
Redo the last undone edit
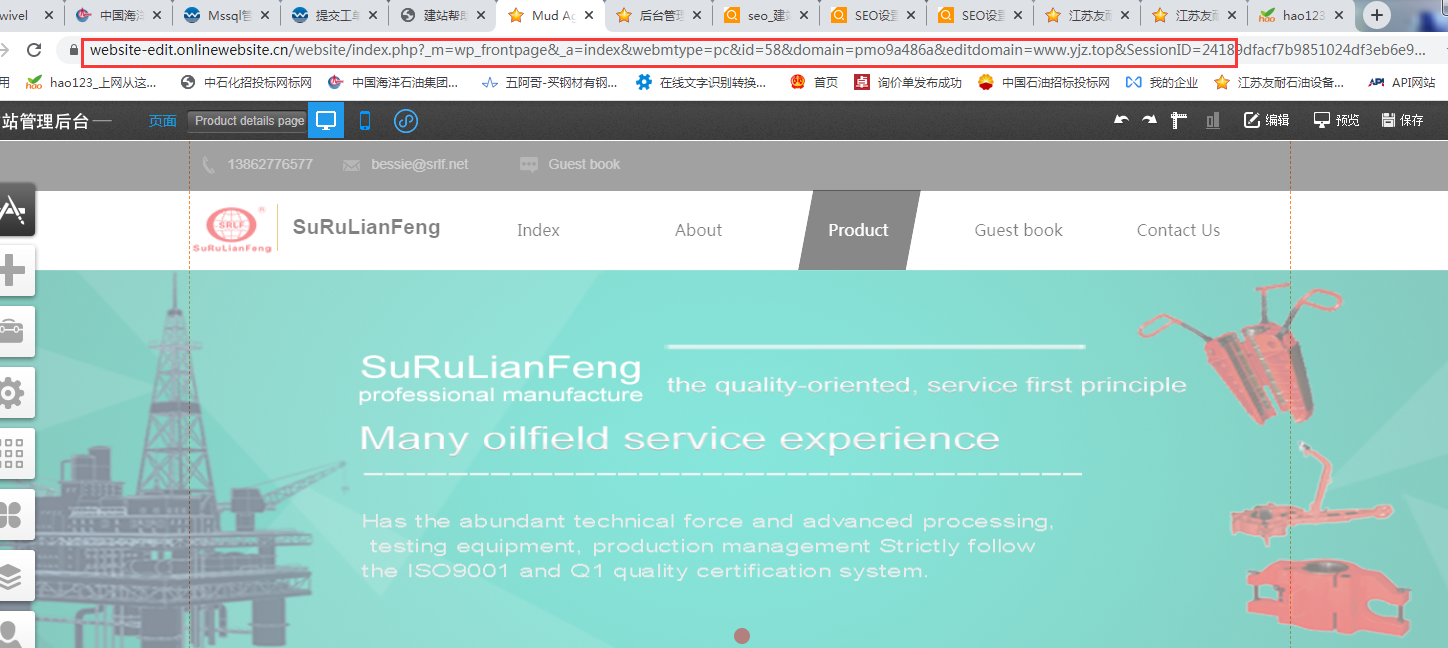tap(1149, 120)
